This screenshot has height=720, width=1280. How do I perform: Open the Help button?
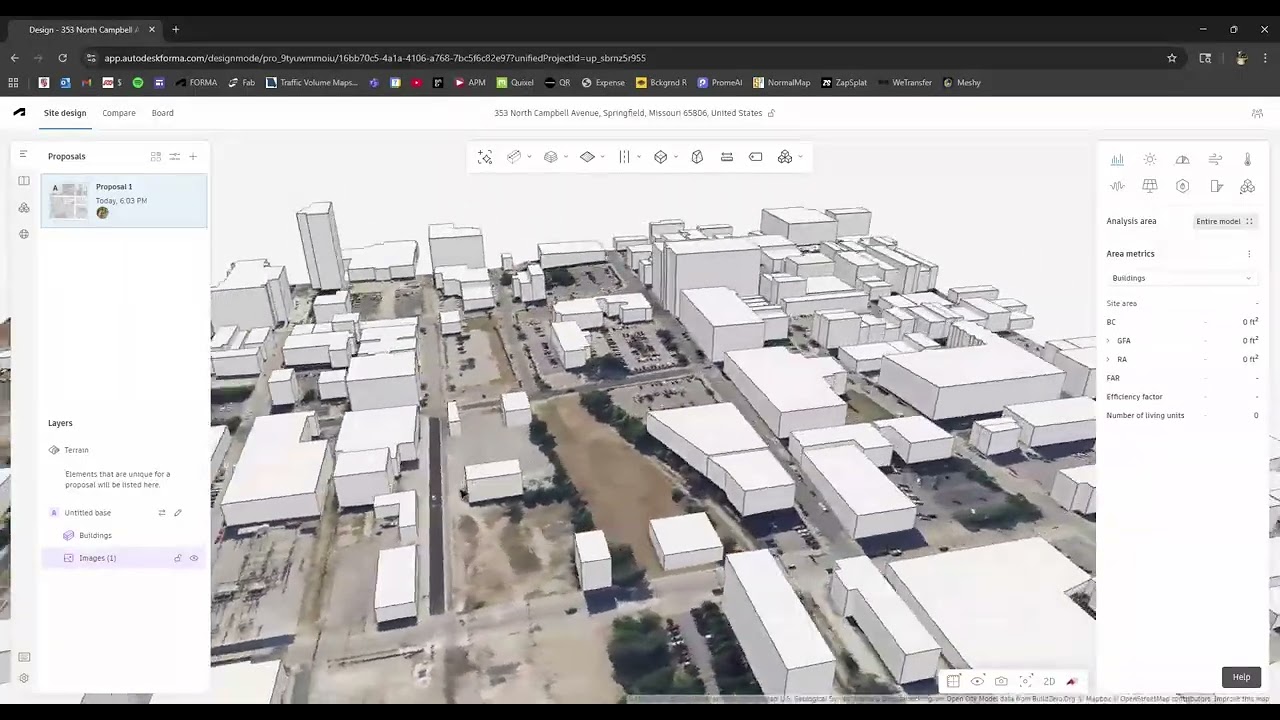(1241, 677)
